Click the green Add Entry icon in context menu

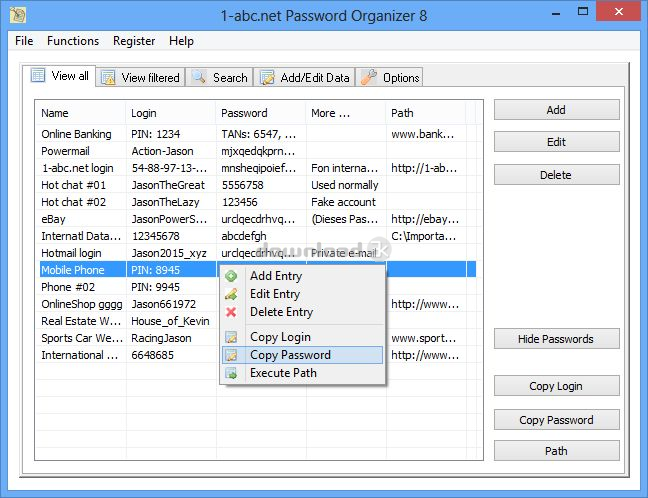(231, 276)
